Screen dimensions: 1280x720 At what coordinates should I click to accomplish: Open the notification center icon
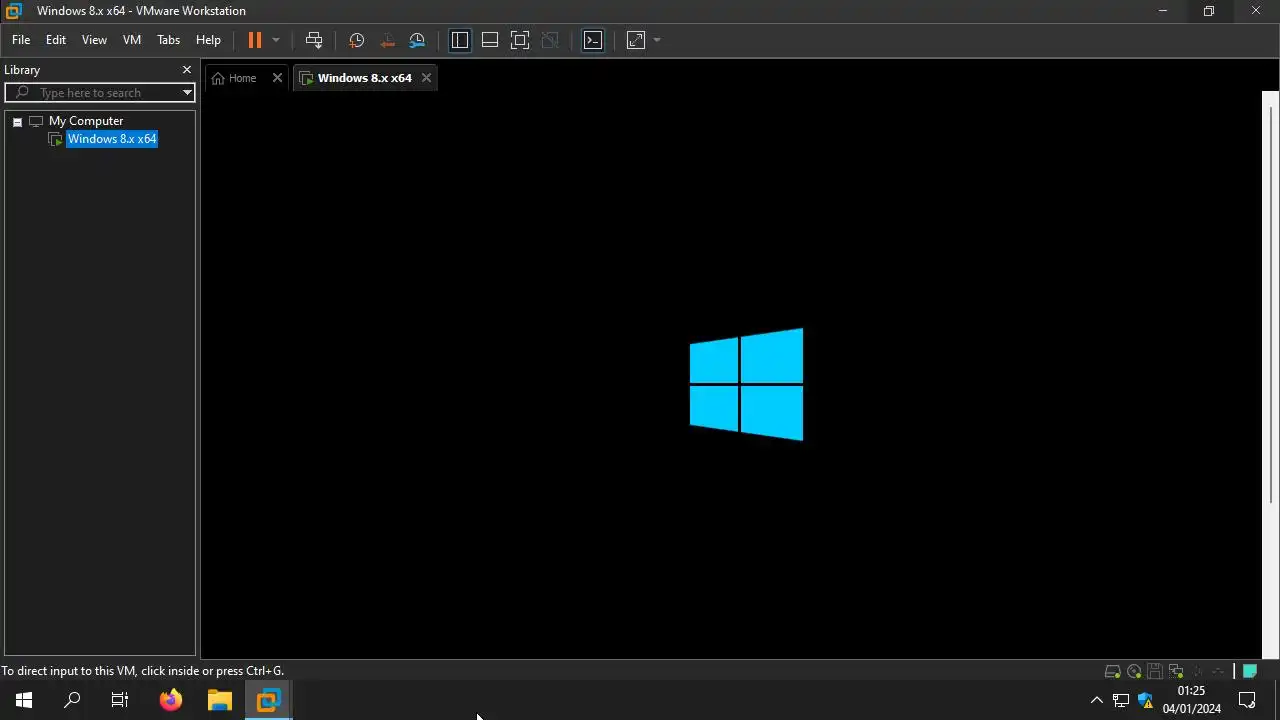coord(1247,700)
